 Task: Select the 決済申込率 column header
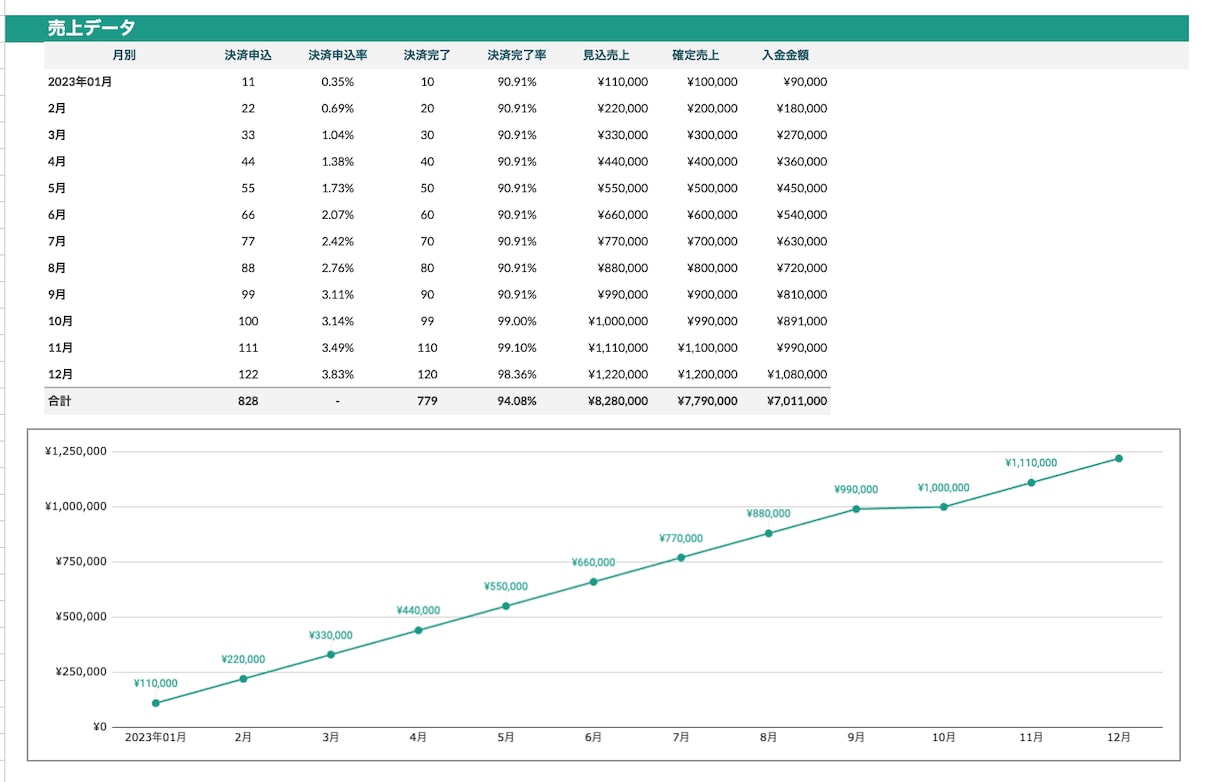click(338, 55)
